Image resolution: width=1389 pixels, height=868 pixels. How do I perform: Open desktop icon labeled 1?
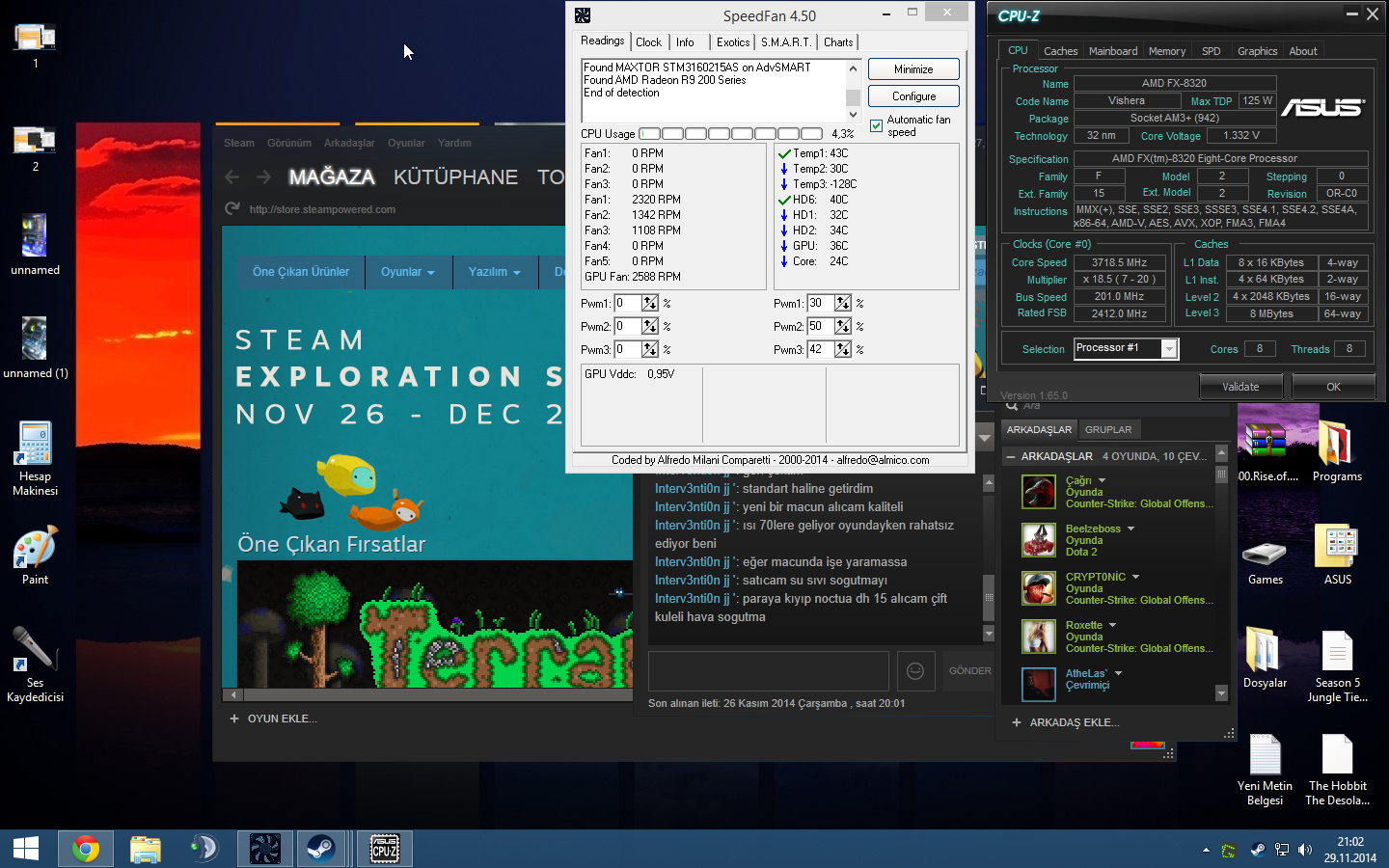pos(36,44)
